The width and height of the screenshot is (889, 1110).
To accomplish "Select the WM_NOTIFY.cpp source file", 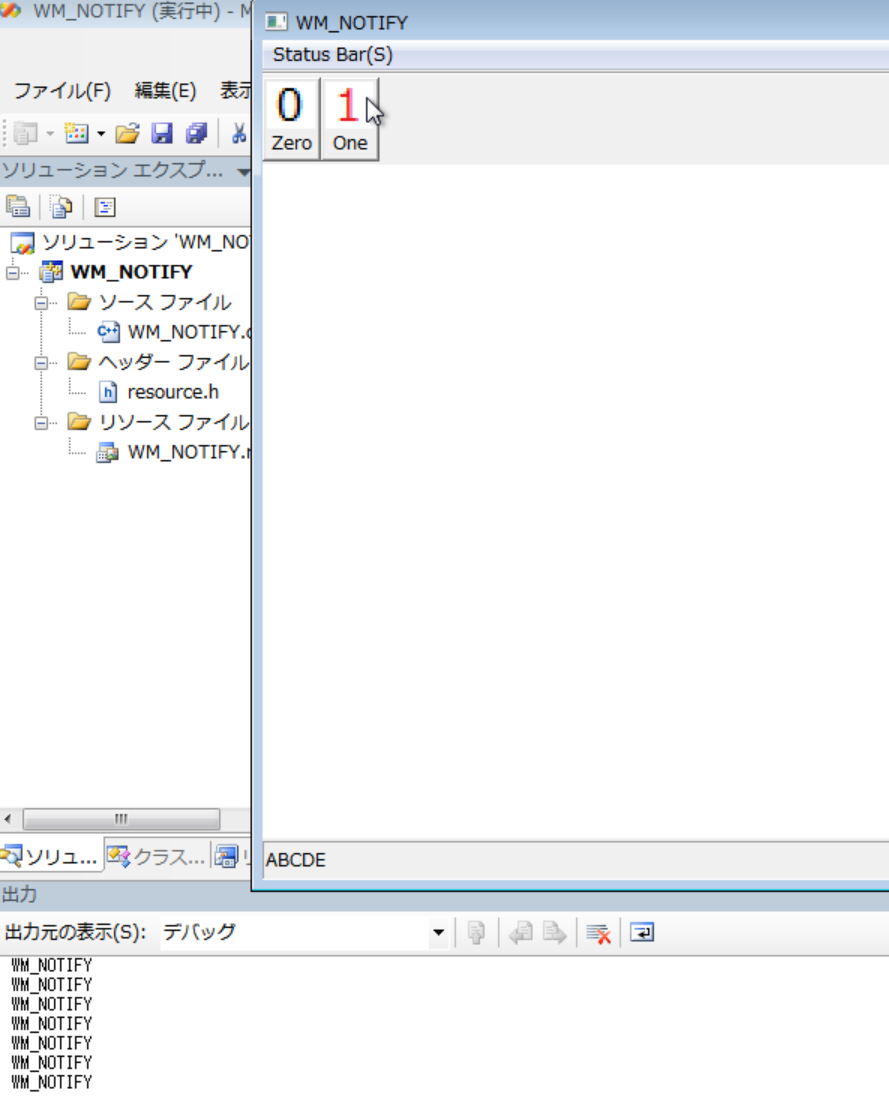I will click(188, 331).
